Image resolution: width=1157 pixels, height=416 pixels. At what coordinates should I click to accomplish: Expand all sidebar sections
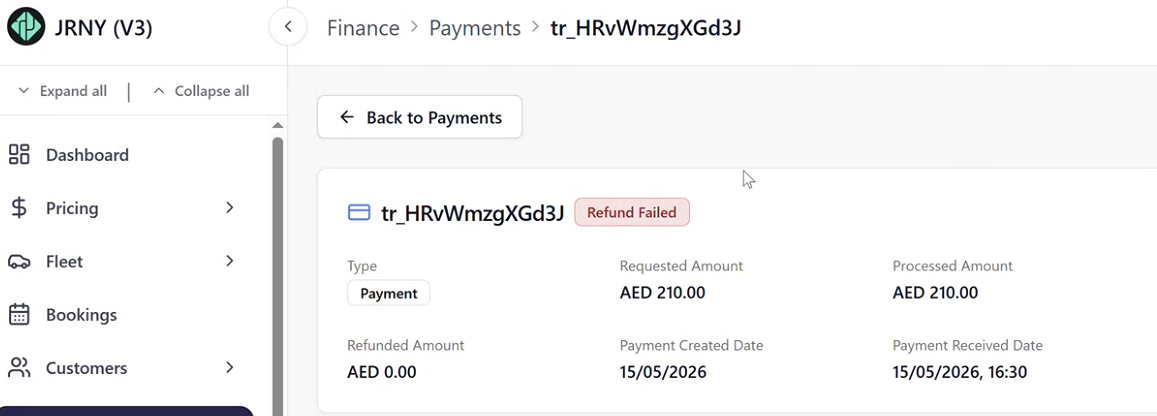(x=63, y=91)
